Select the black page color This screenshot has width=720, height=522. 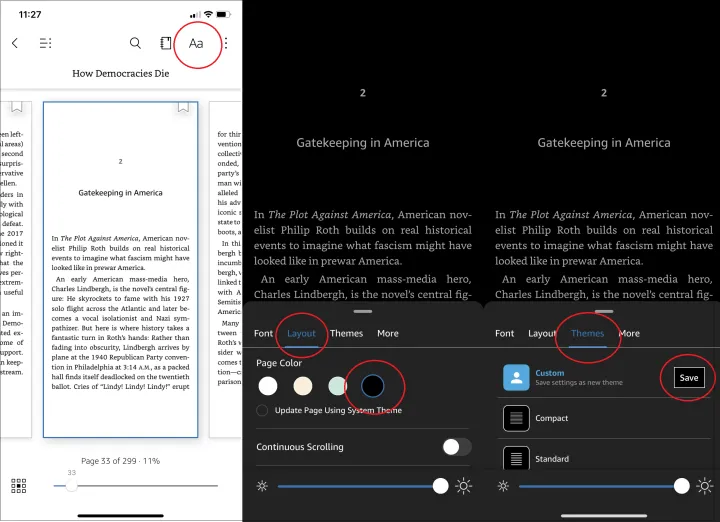373,386
